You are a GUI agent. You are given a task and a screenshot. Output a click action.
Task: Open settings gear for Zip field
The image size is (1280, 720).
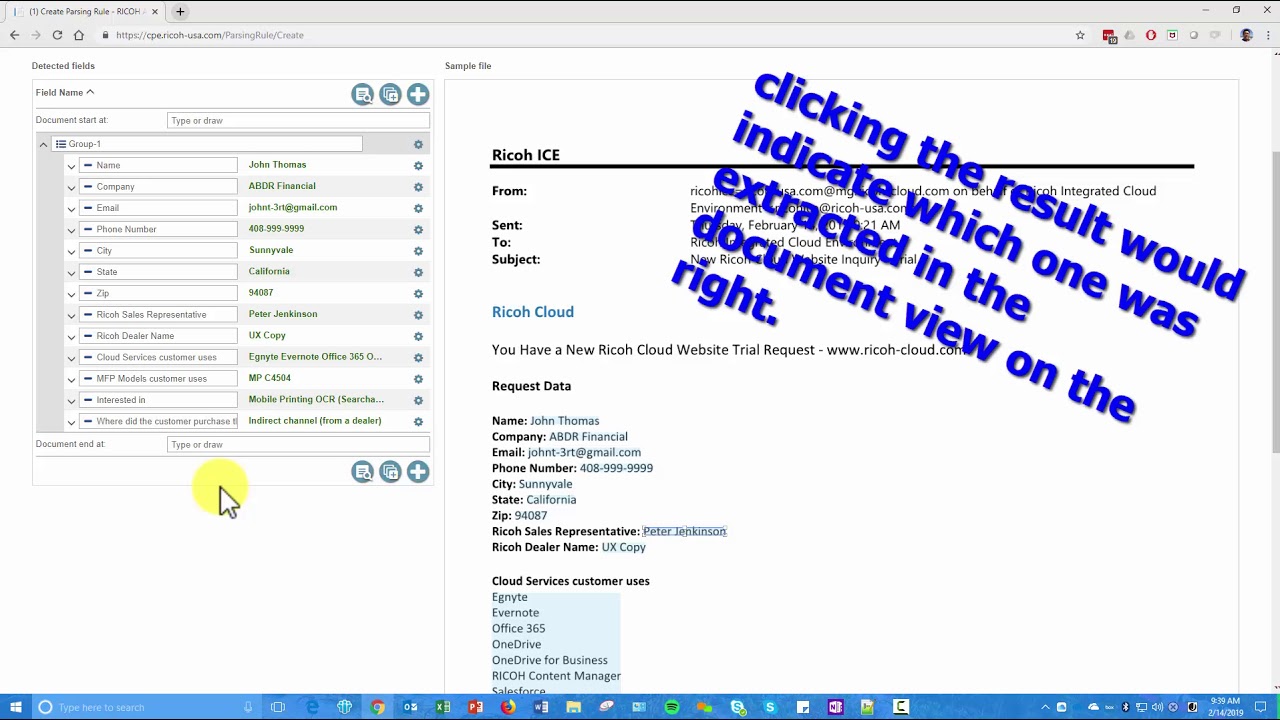tap(418, 294)
